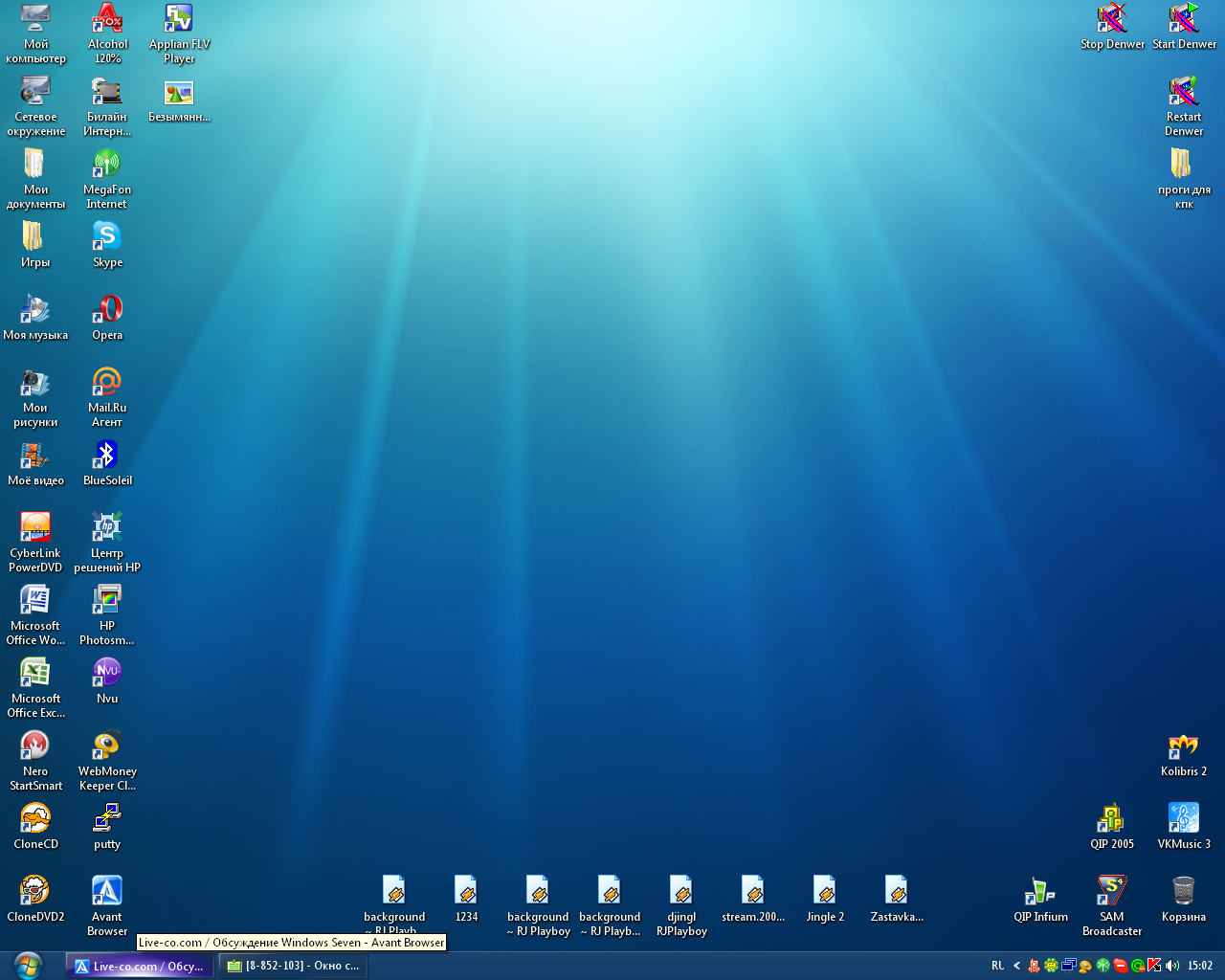1225x980 pixels.
Task: Click the QIP Infium icon
Action: 1040,892
